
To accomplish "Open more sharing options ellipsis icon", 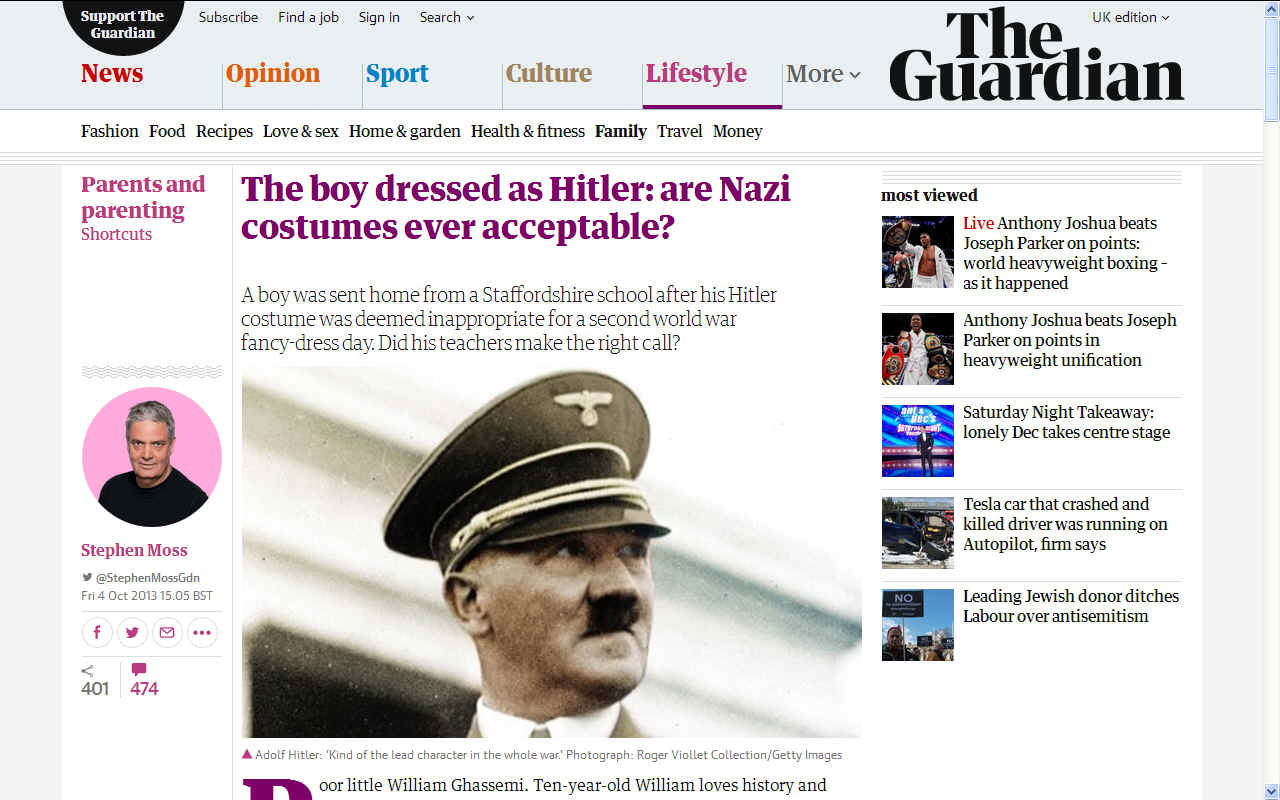I will [202, 632].
